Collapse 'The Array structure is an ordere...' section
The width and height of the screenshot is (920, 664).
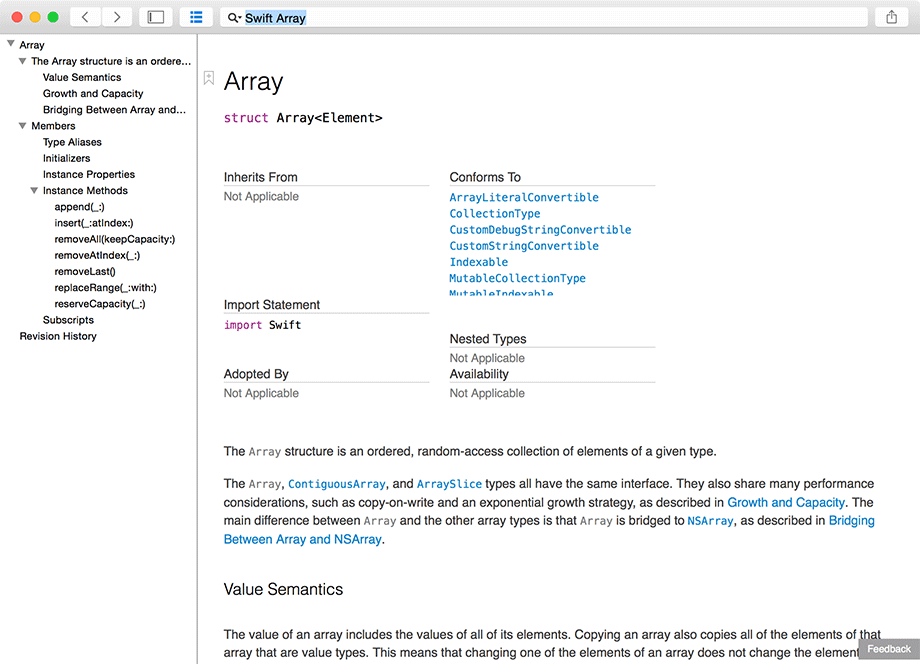22,60
